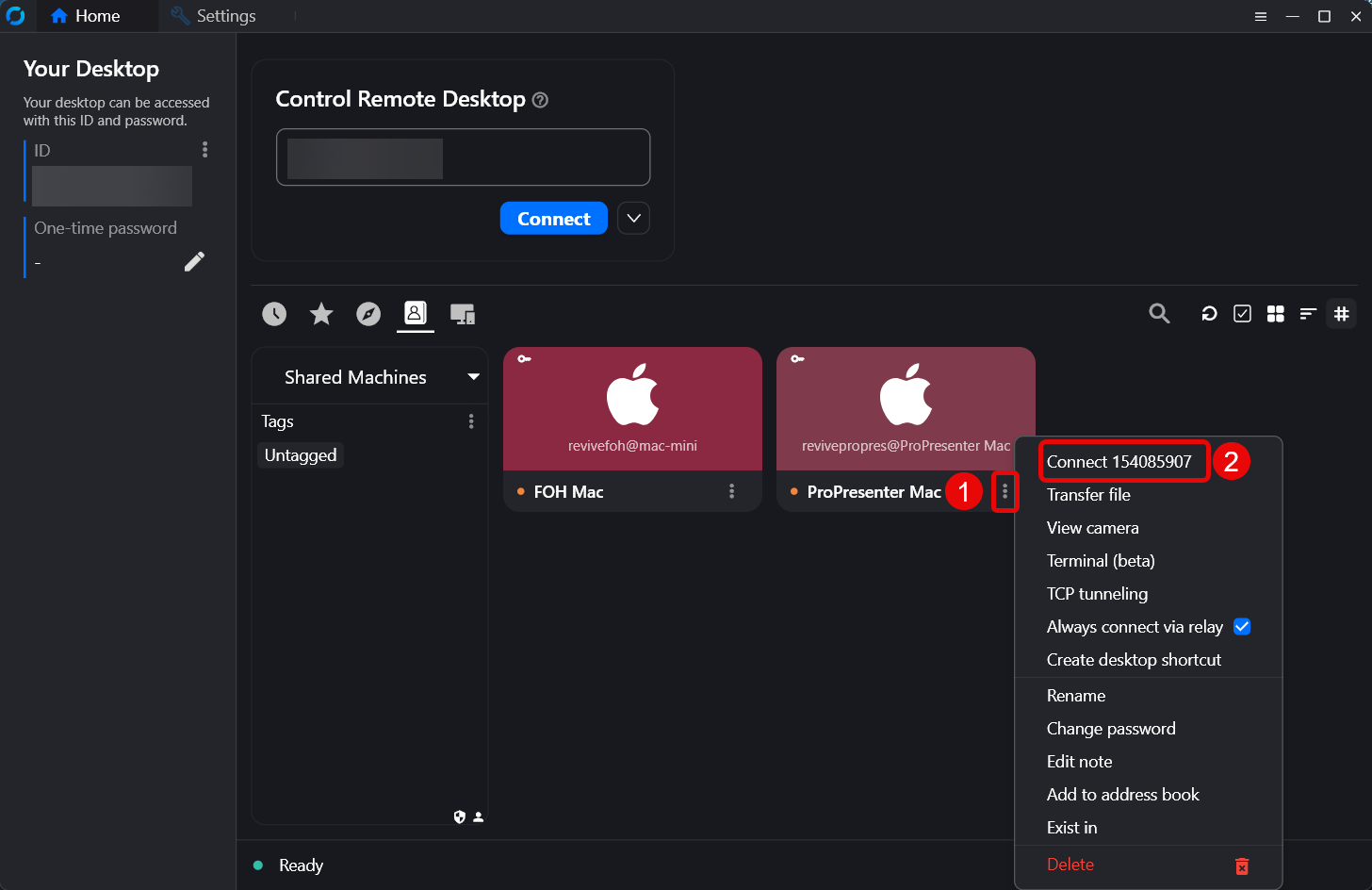Select Transfer file from the context menu
Image resolution: width=1372 pixels, height=890 pixels.
(x=1088, y=495)
